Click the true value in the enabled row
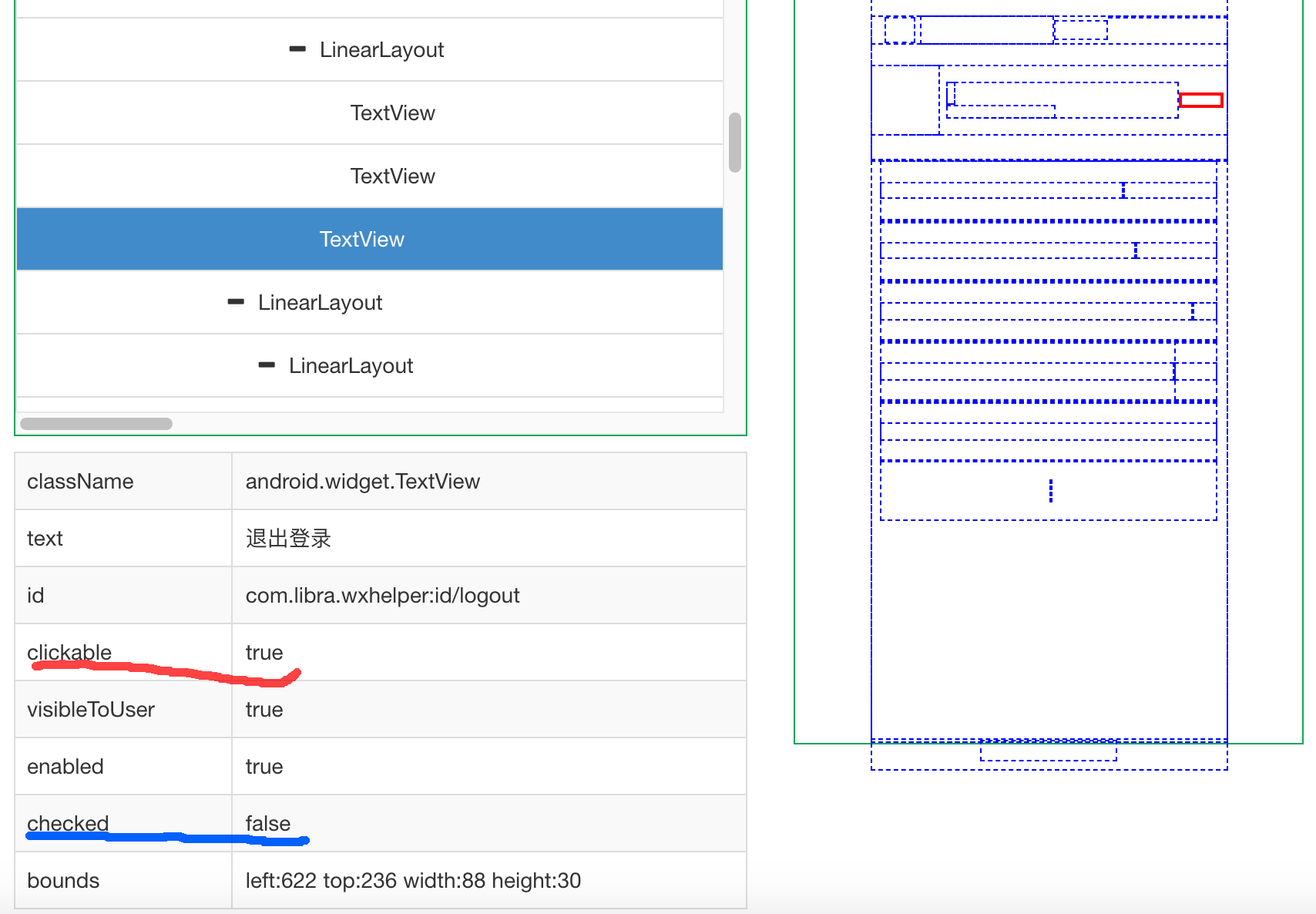The height and width of the screenshot is (914, 1316). [x=264, y=767]
